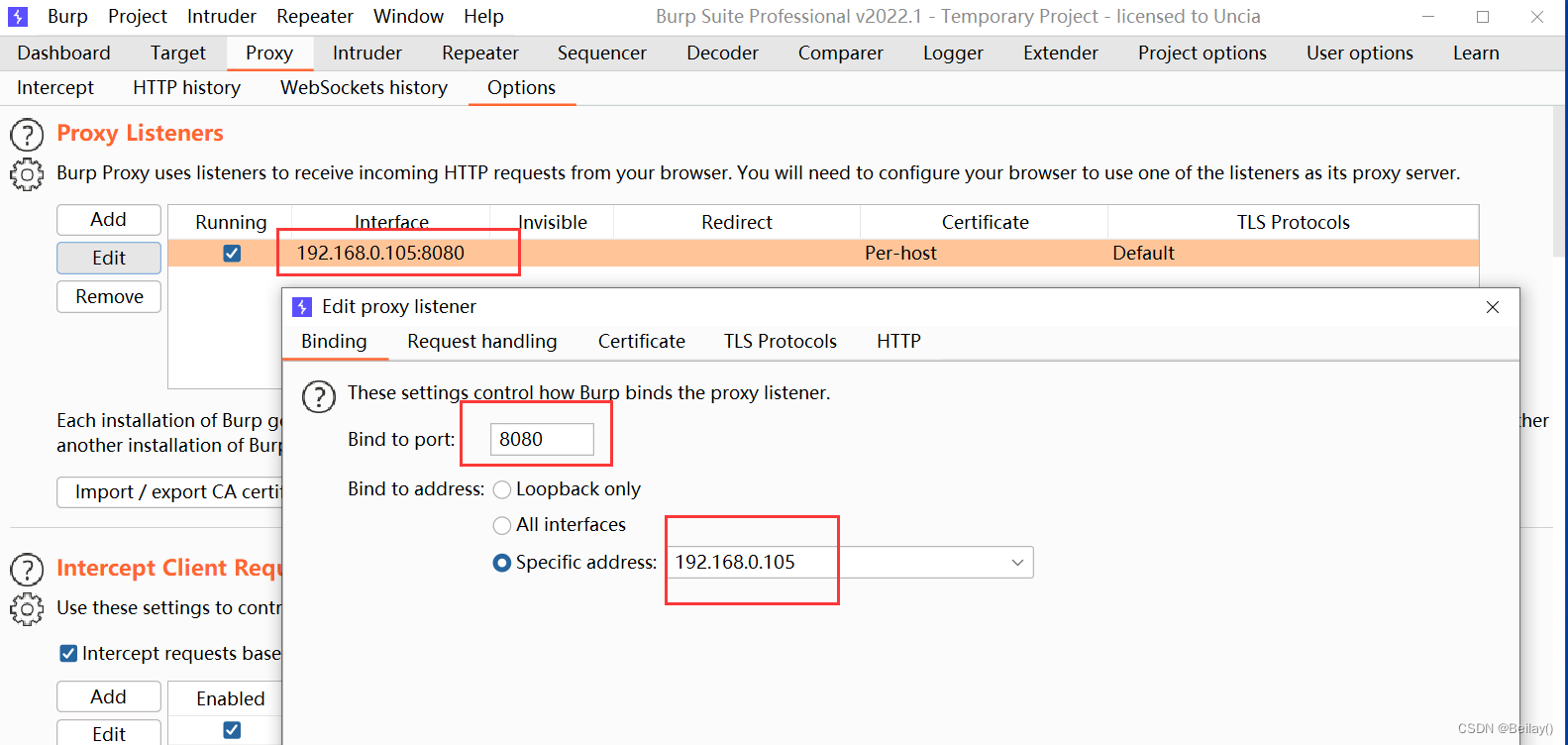Image resolution: width=1568 pixels, height=745 pixels.
Task: Click Remove button under Proxy Listeners
Action: coord(109,297)
